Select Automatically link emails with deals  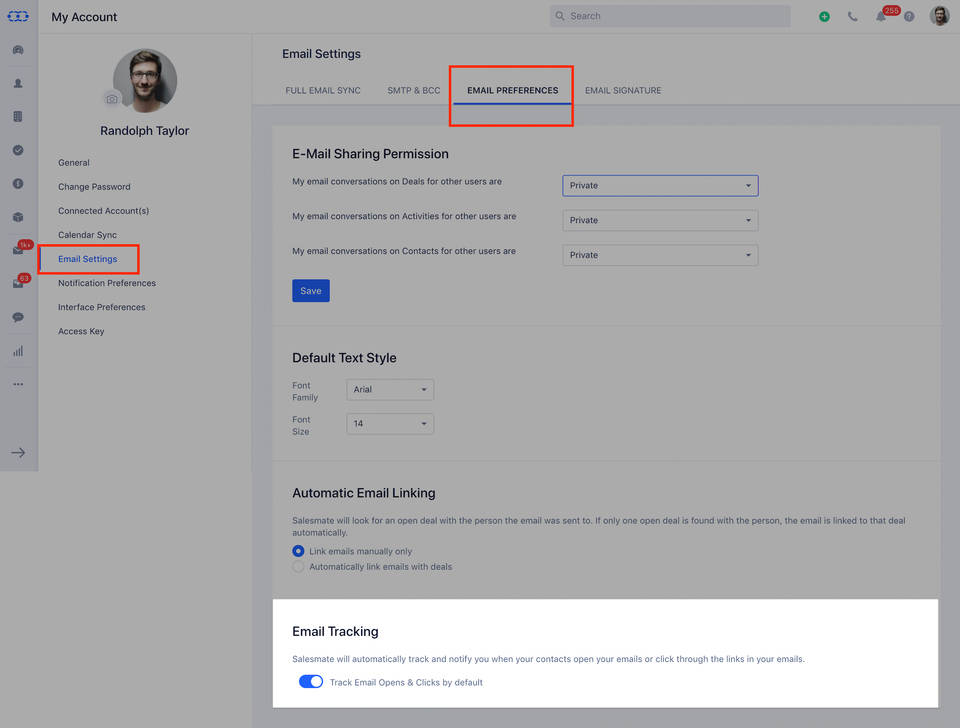click(x=298, y=567)
